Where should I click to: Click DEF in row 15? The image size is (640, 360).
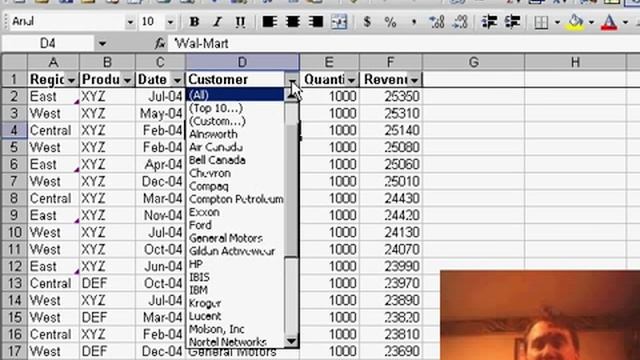click(x=107, y=317)
